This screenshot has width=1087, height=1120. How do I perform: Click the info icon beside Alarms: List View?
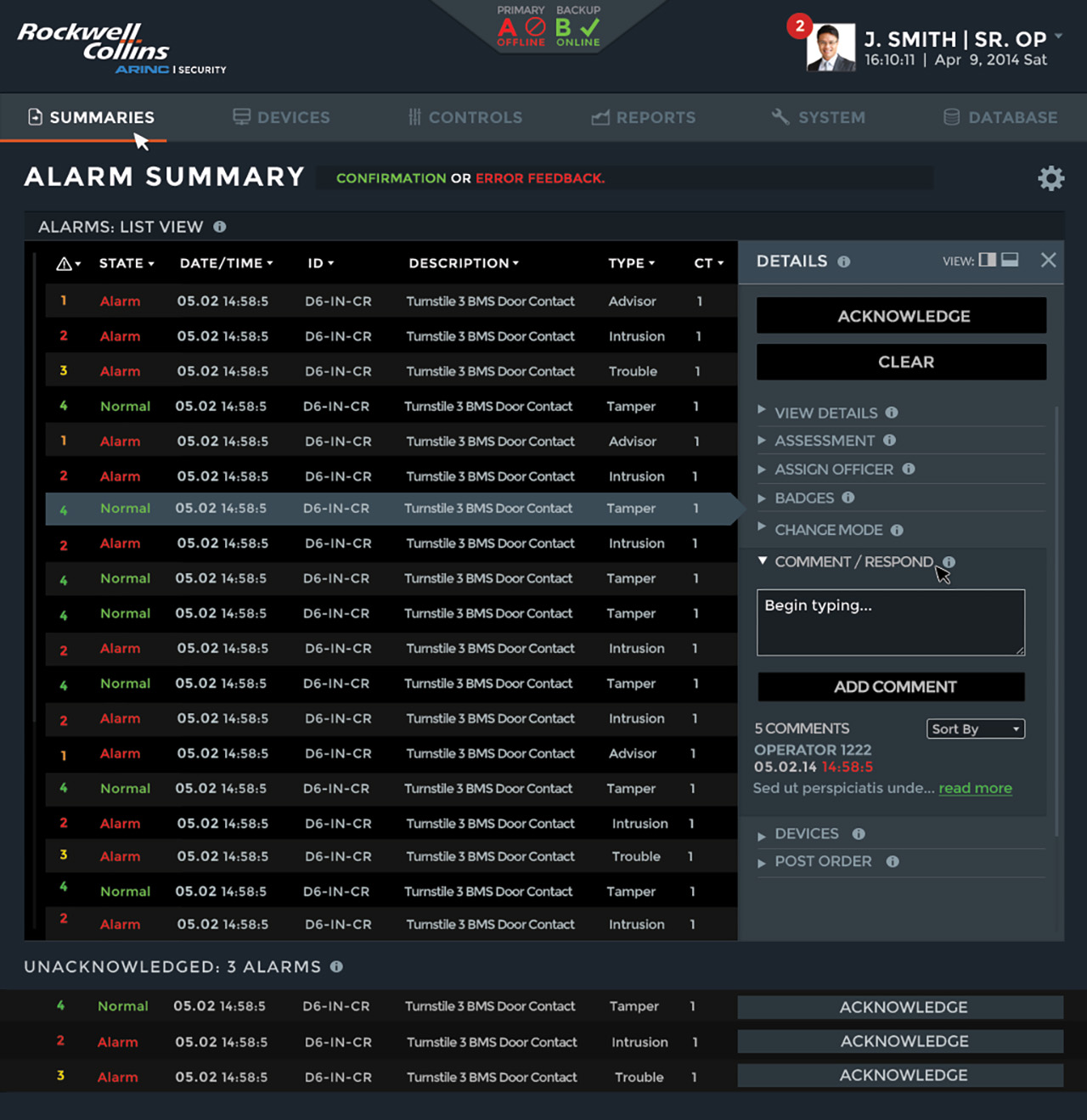pyautogui.click(x=220, y=227)
